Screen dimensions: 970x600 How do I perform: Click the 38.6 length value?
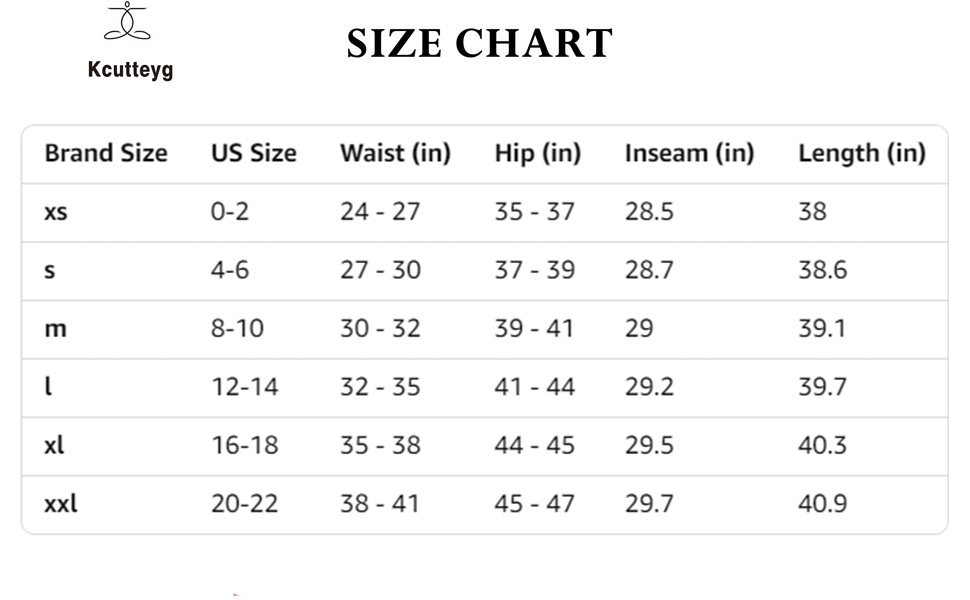[x=822, y=270]
